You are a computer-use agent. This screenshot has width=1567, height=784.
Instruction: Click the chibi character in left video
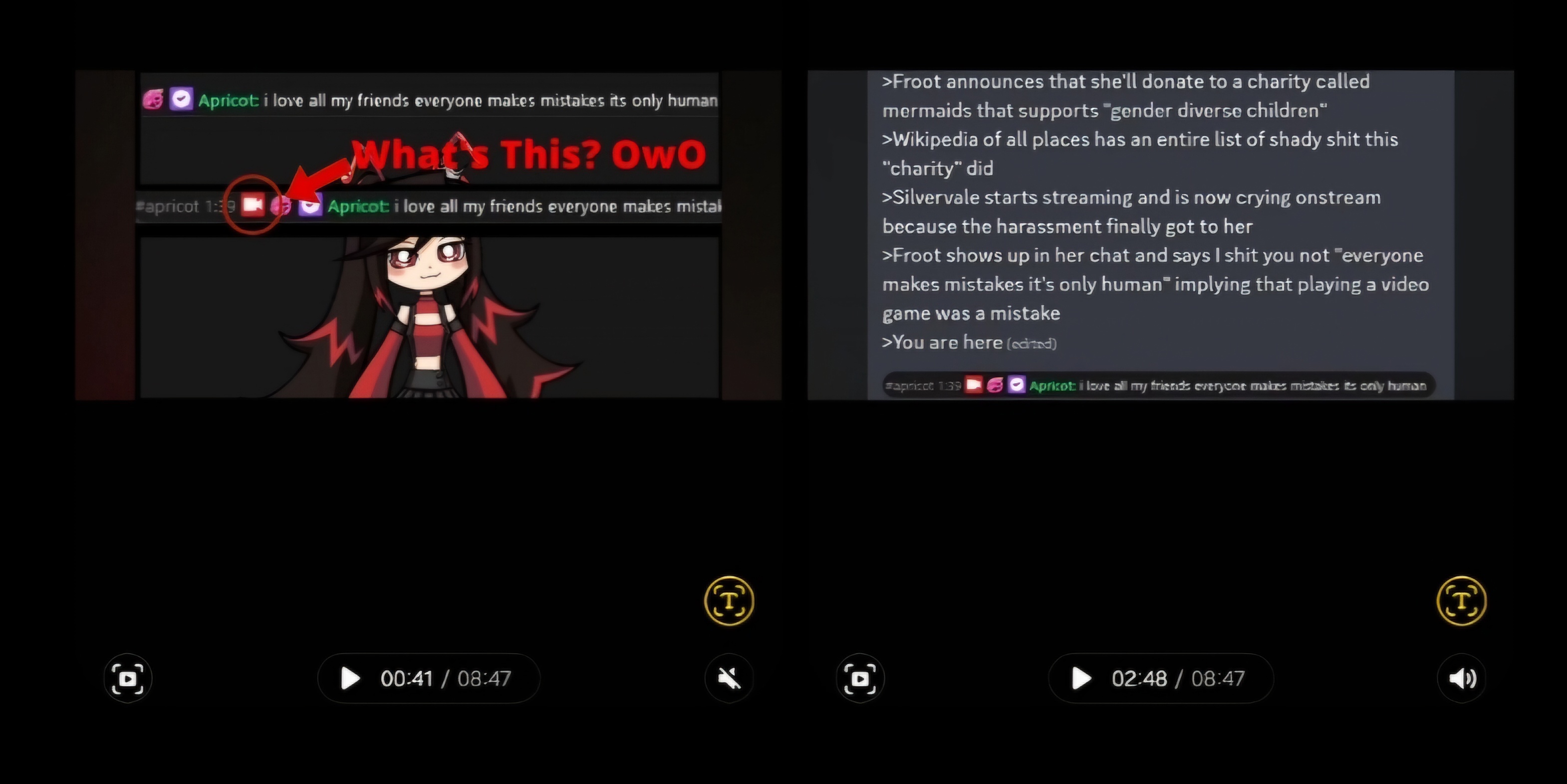[429, 316]
